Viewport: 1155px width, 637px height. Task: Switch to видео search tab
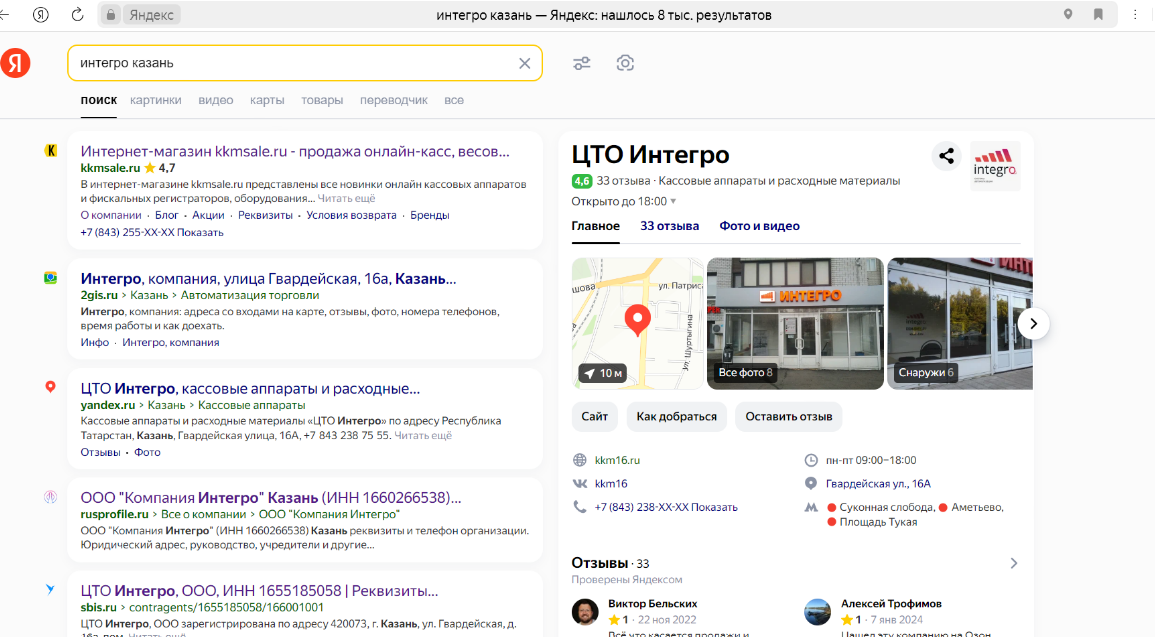click(x=216, y=100)
